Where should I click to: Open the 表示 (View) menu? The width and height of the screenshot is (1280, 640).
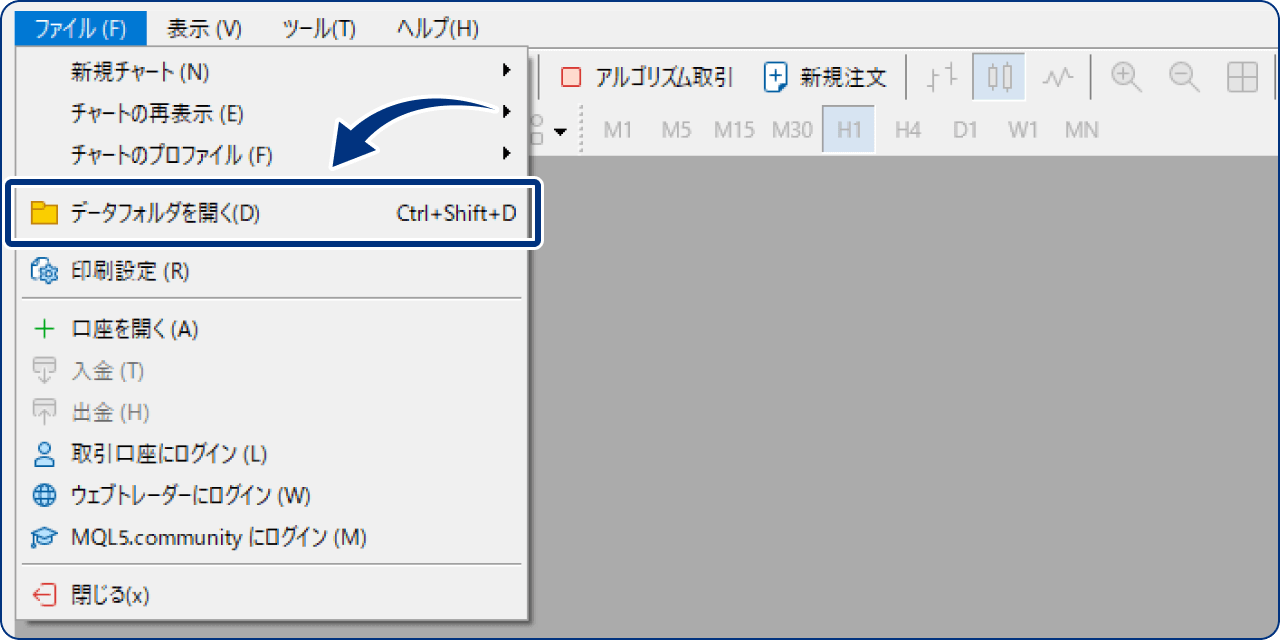[203, 29]
